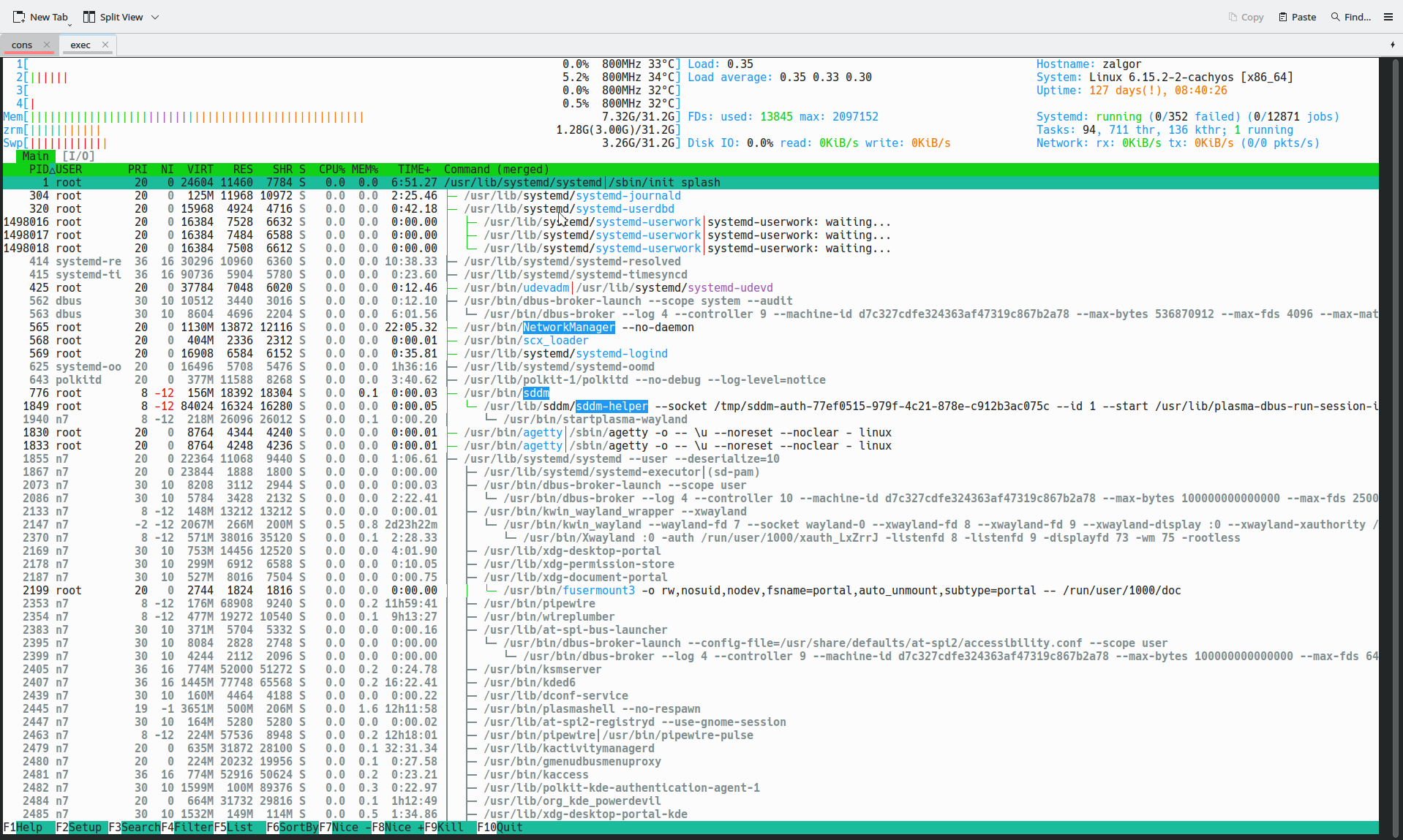1403x840 pixels.
Task: Select the fusermount3 process row
Action: point(691,591)
